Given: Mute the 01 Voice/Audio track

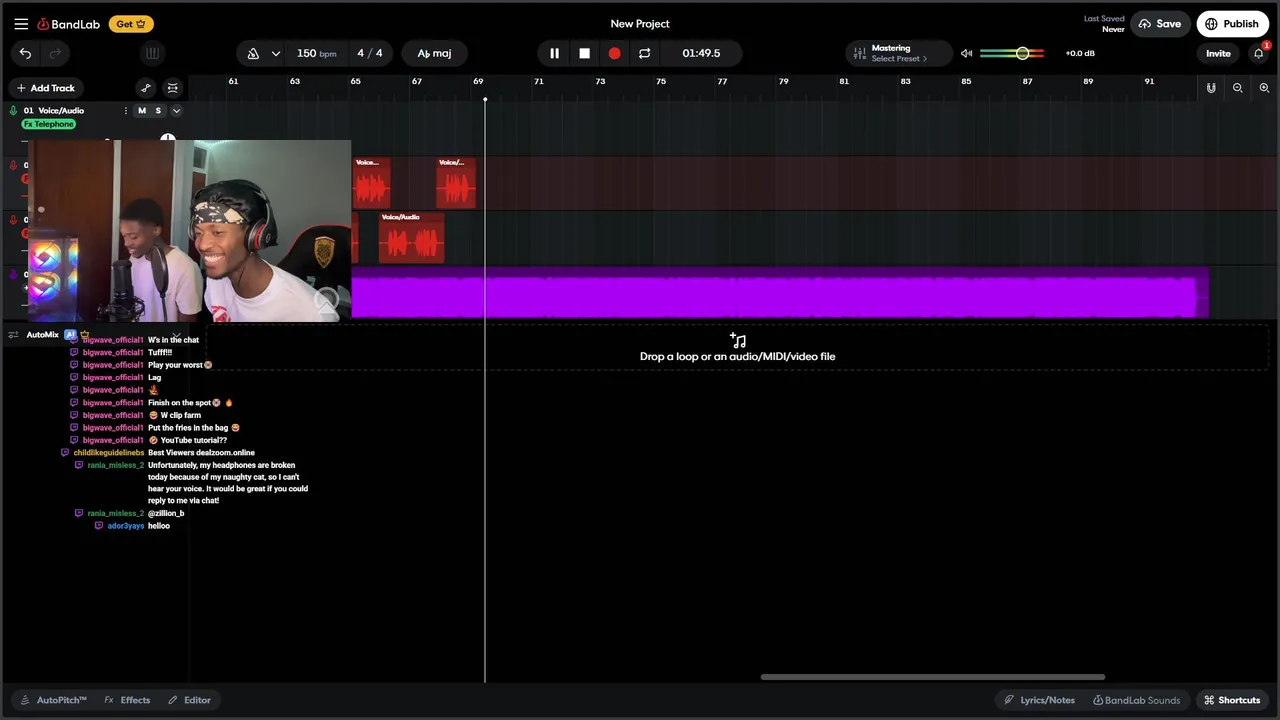Looking at the screenshot, I should 142,111.
